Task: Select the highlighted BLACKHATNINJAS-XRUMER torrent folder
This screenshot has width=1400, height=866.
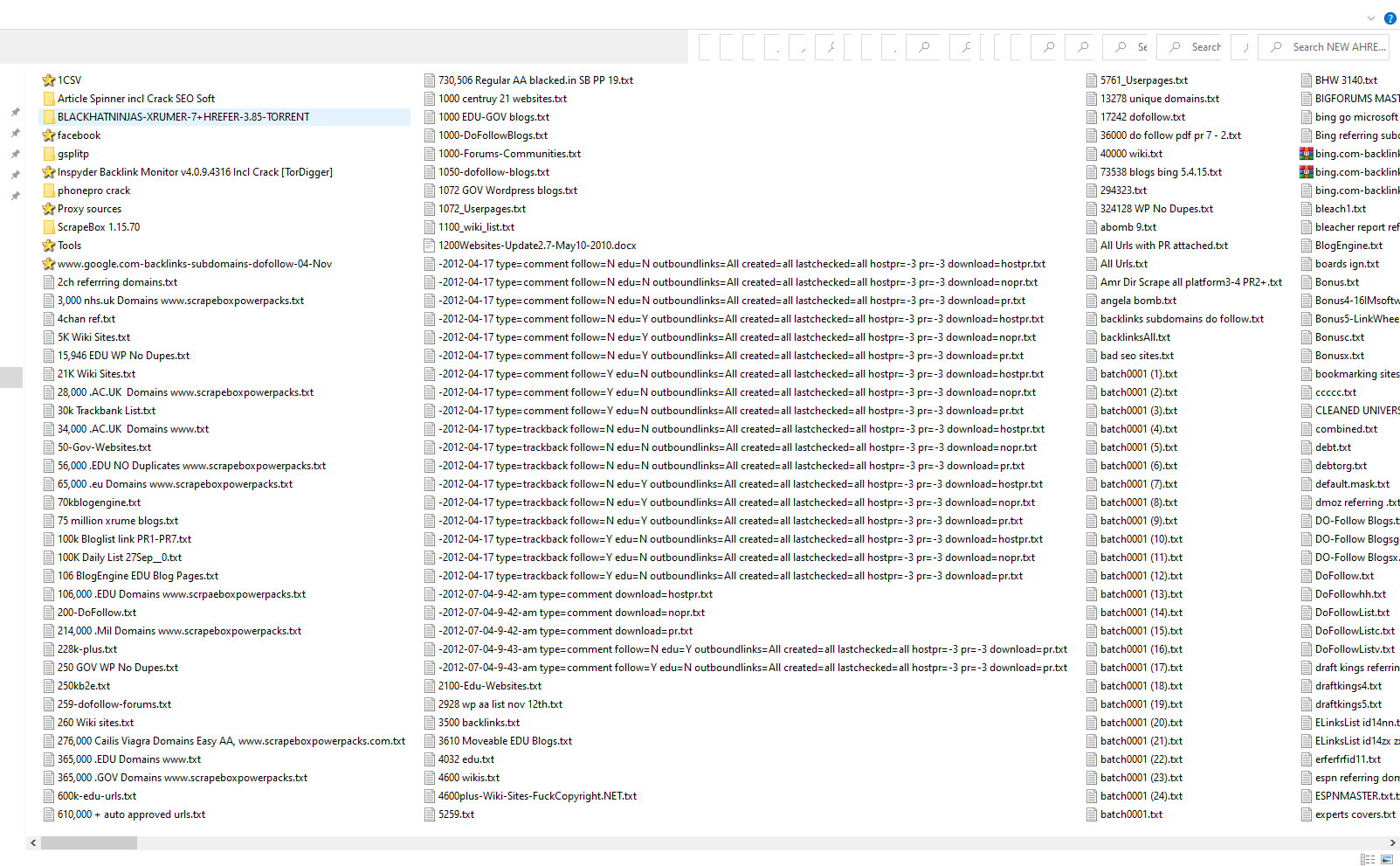Action: [183, 116]
